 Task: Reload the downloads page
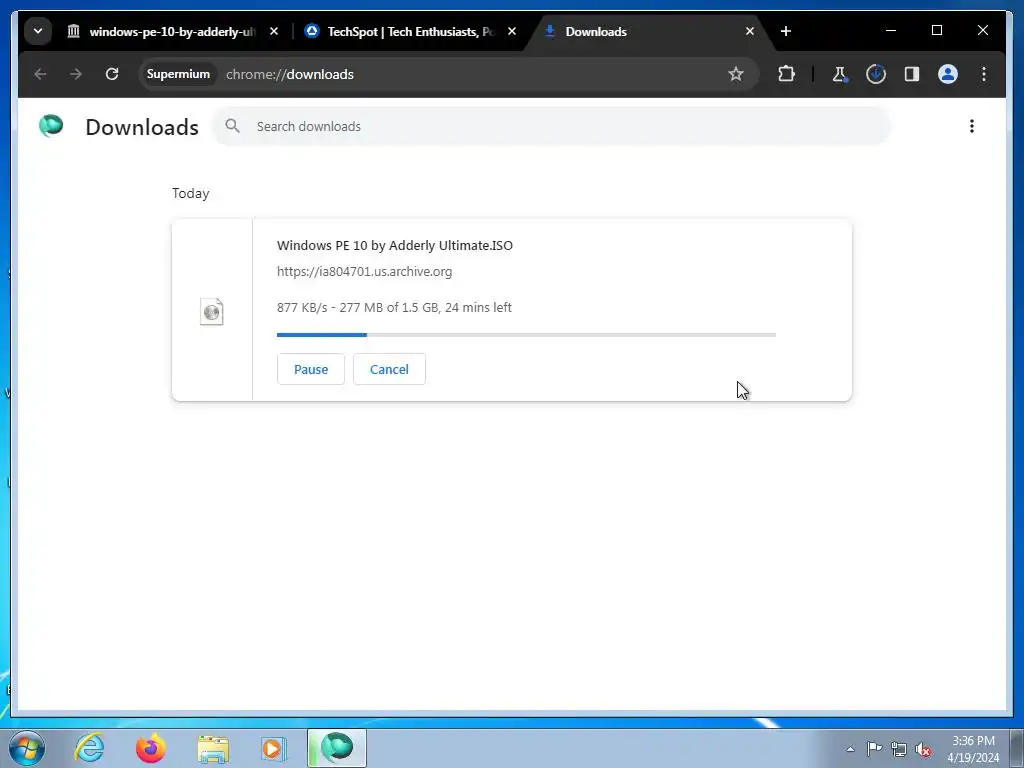click(x=112, y=74)
